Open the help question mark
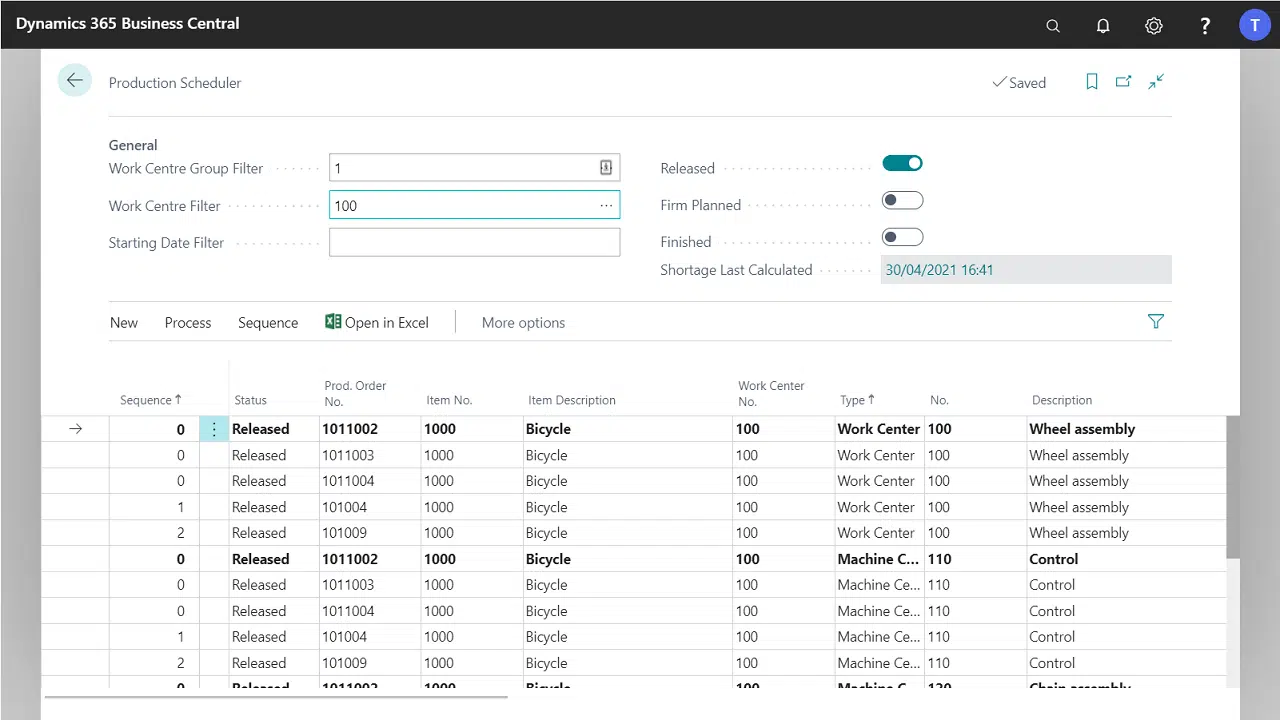The image size is (1280, 720). (1205, 25)
